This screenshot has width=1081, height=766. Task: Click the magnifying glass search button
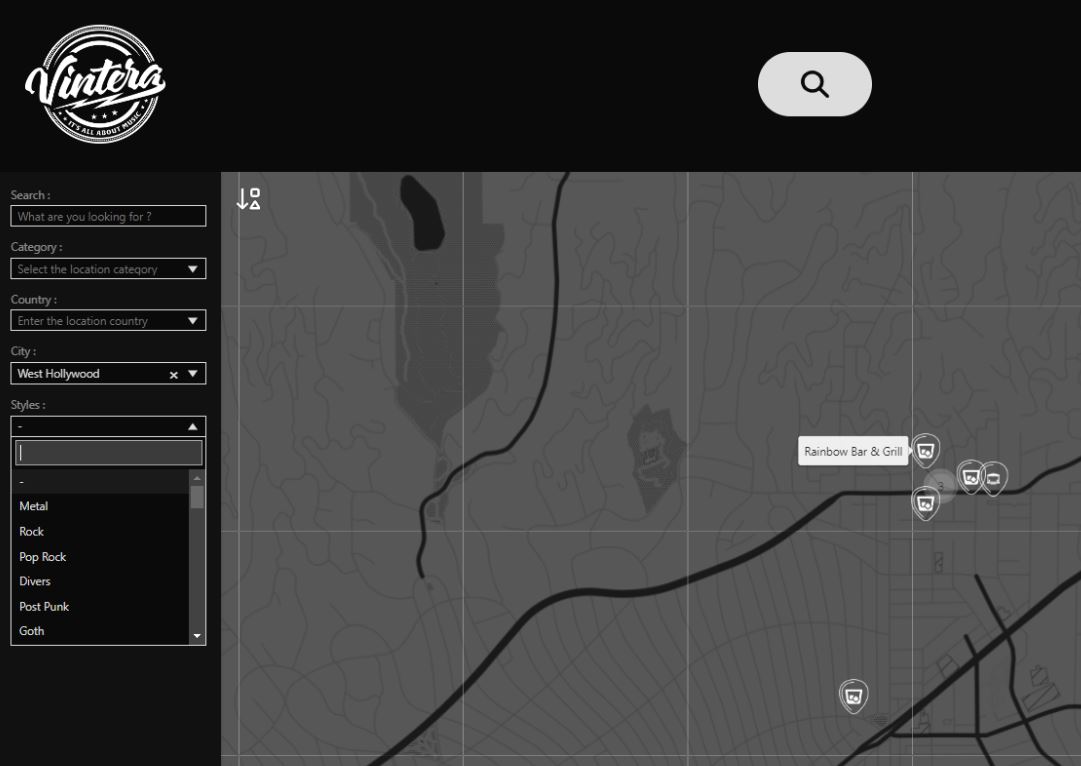tap(814, 84)
